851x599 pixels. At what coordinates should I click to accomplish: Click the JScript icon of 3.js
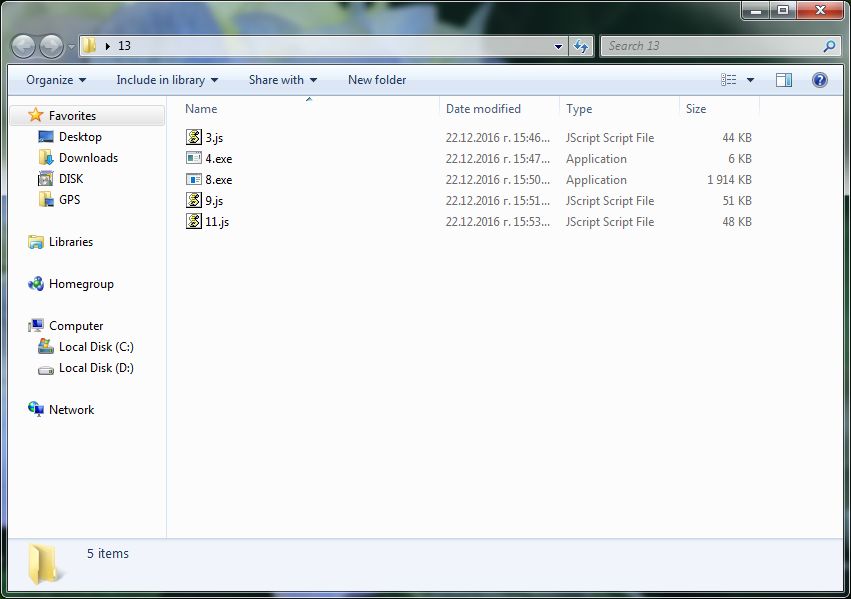tap(194, 137)
